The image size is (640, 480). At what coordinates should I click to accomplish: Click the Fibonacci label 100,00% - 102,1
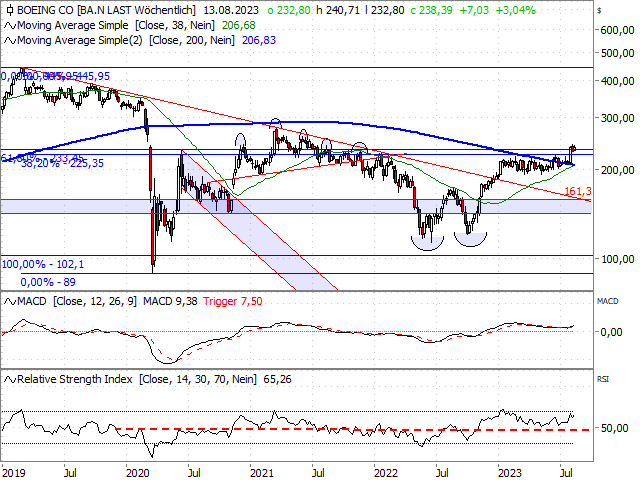pyautogui.click(x=43, y=264)
